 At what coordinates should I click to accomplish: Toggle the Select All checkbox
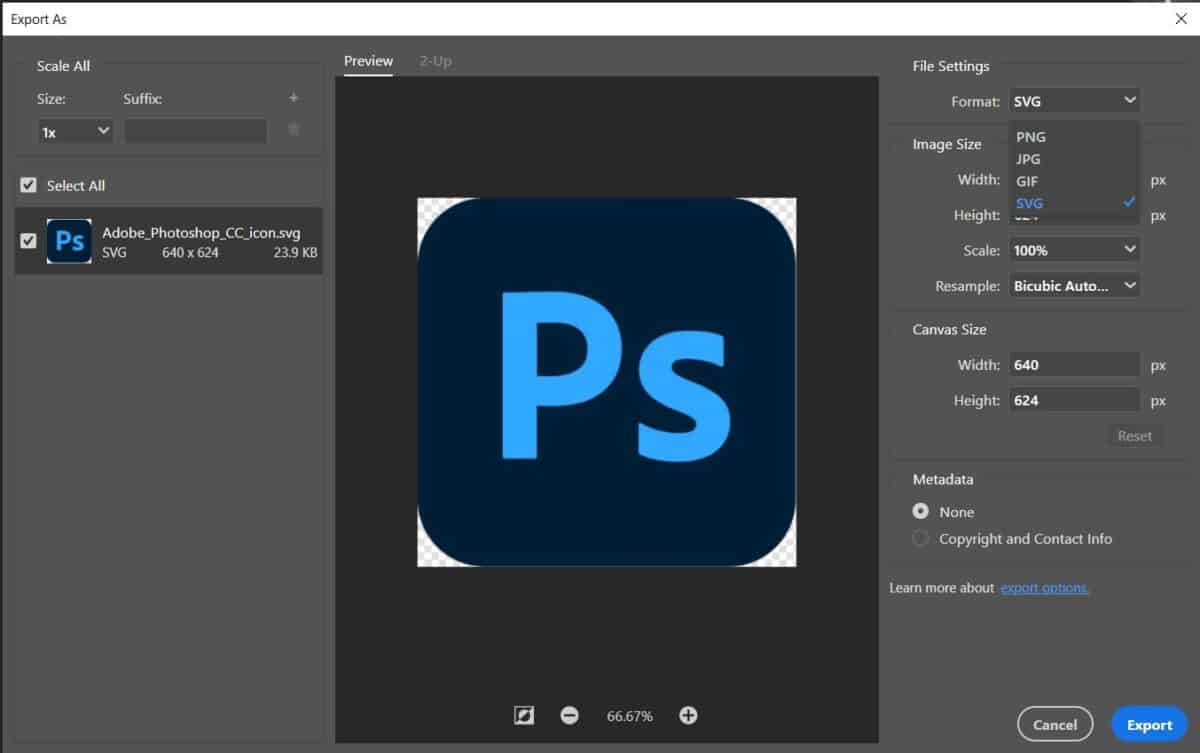[29, 185]
